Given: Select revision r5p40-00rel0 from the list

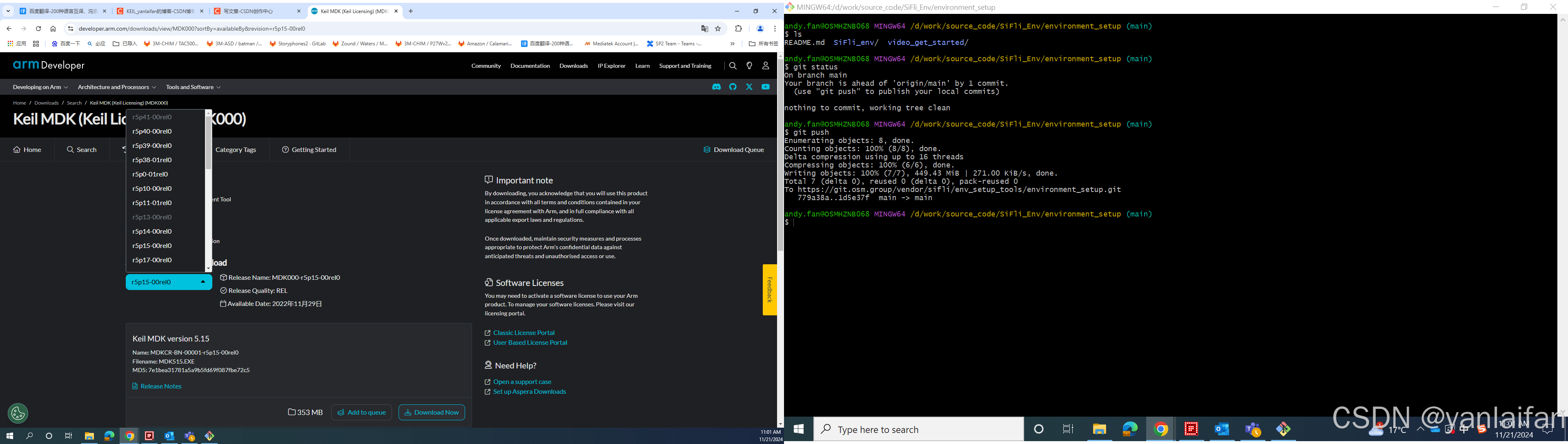Looking at the screenshot, I should pyautogui.click(x=152, y=132).
